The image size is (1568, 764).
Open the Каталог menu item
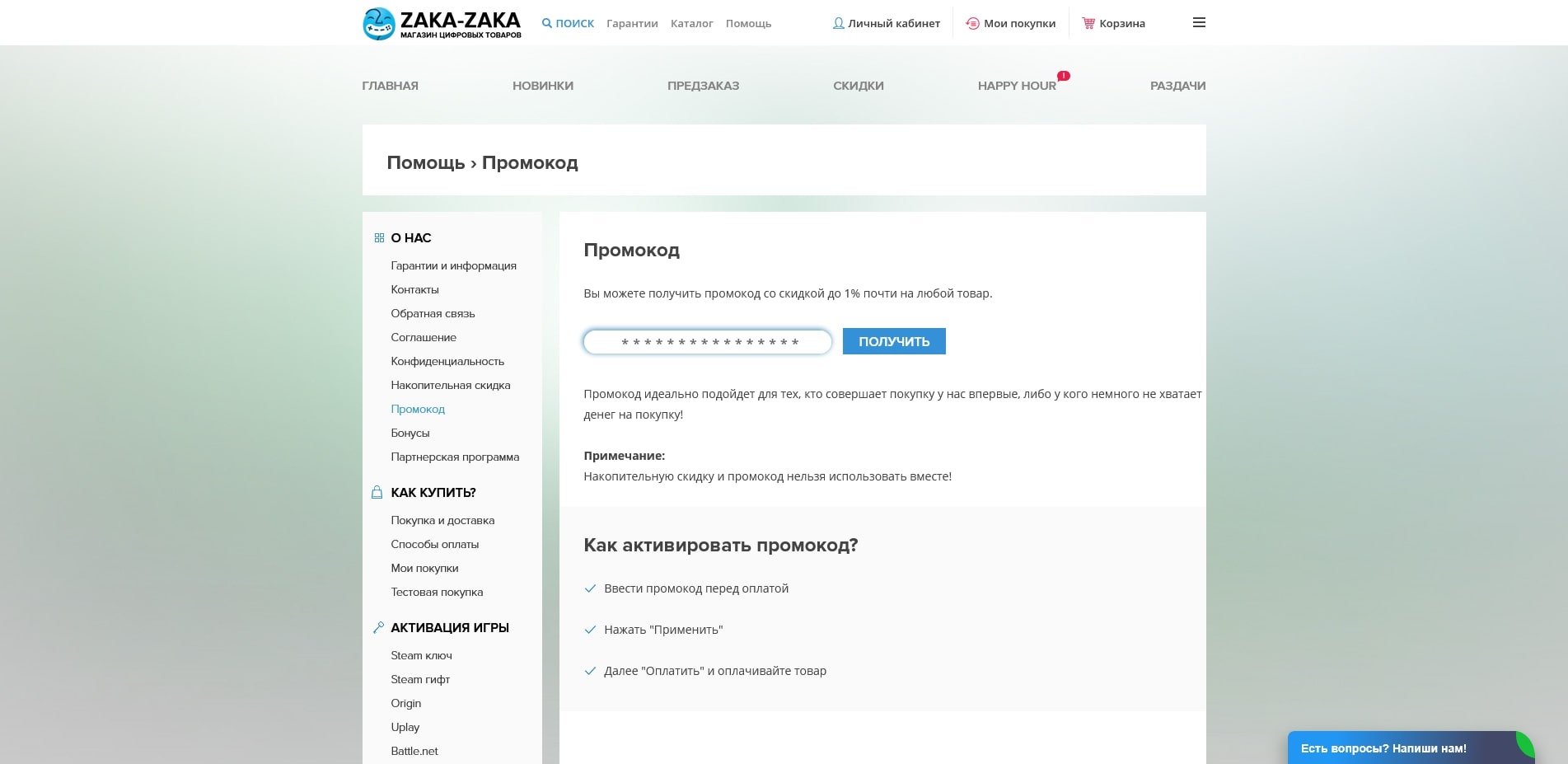tap(692, 23)
